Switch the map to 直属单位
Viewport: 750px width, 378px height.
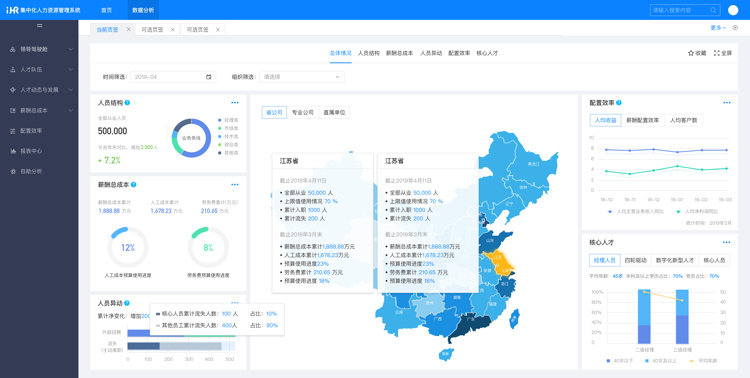coord(334,112)
